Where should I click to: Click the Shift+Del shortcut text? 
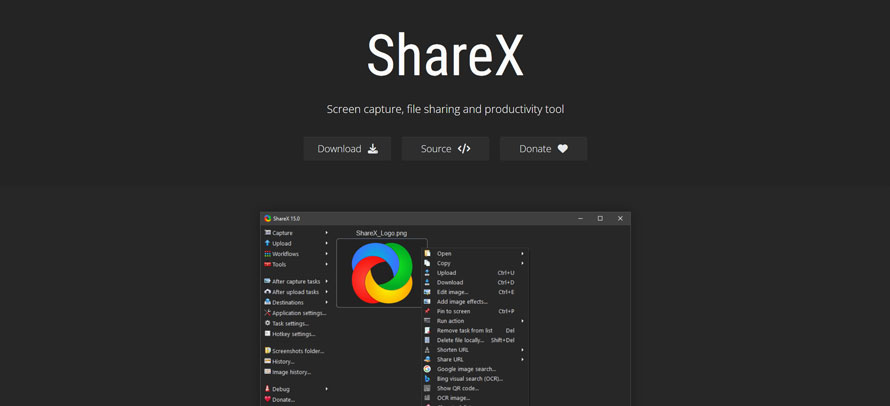click(x=503, y=340)
